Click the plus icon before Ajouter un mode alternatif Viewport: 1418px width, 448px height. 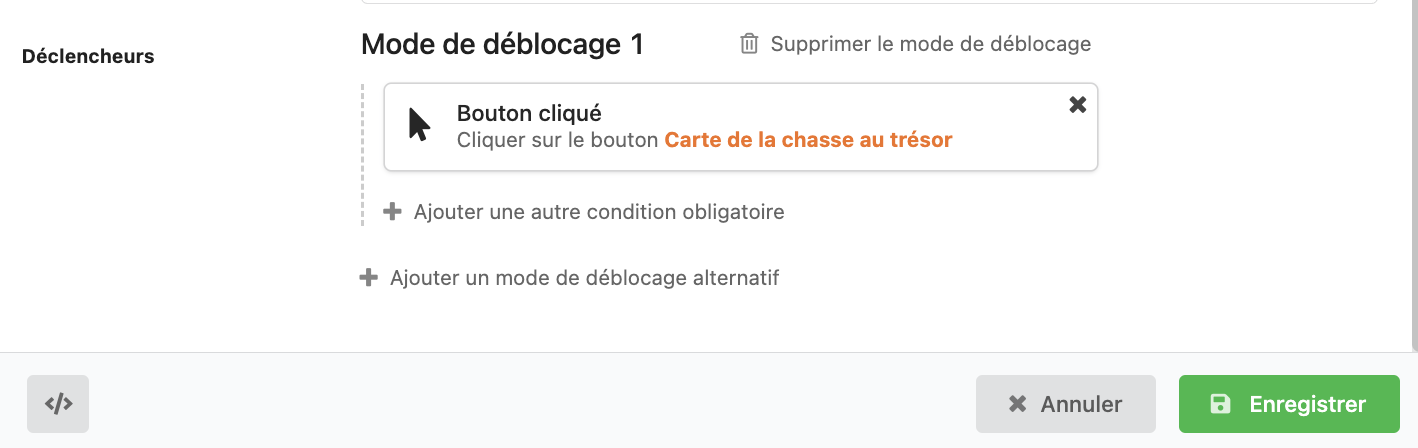pos(369,278)
